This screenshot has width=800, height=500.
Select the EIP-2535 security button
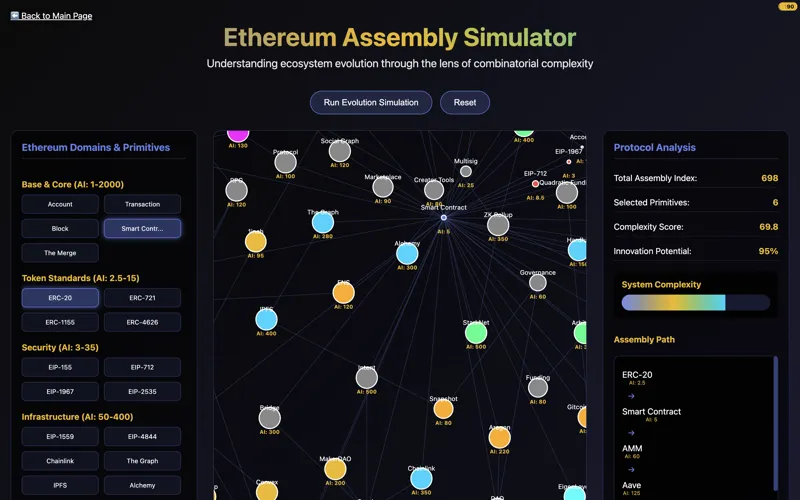pyautogui.click(x=142, y=392)
